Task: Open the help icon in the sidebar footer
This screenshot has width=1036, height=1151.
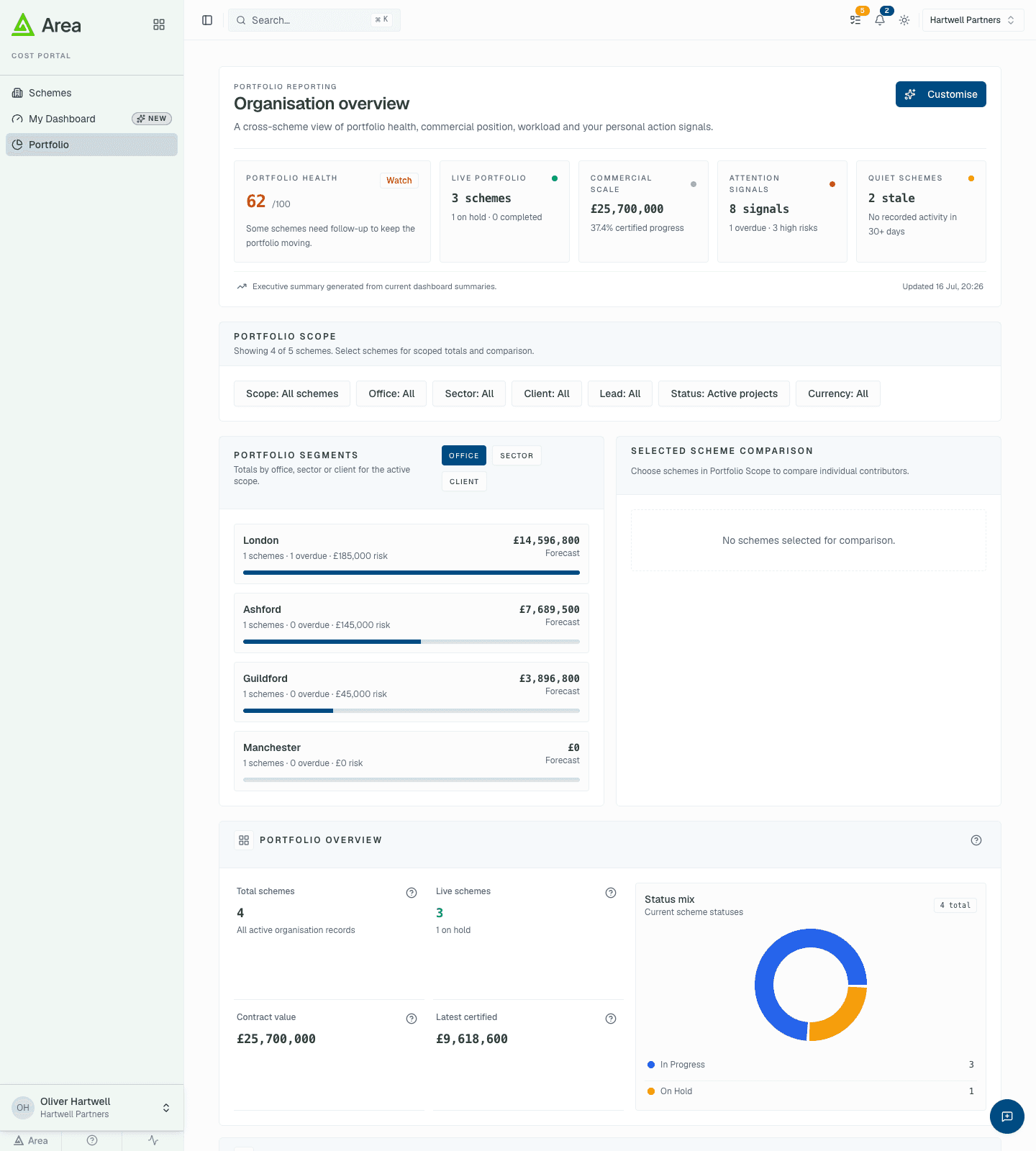Action: coord(92,1140)
